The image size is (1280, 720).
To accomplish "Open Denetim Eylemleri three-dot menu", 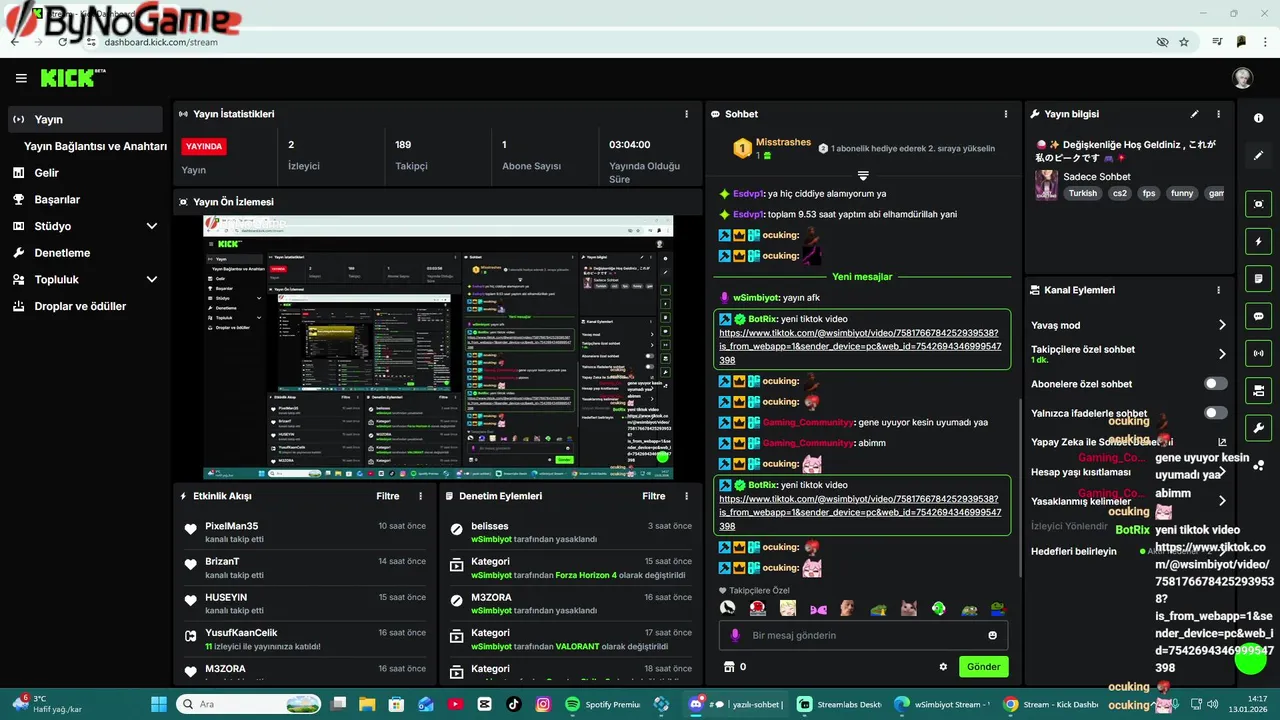I will [686, 496].
